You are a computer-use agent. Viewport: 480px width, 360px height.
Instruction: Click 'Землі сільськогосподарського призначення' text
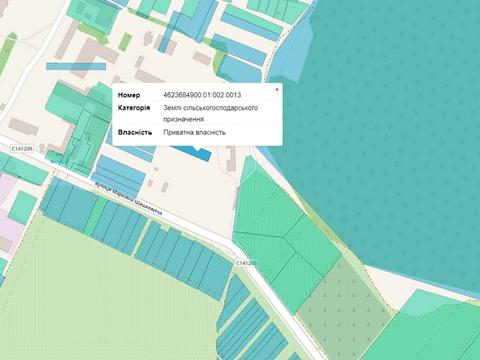(210, 113)
